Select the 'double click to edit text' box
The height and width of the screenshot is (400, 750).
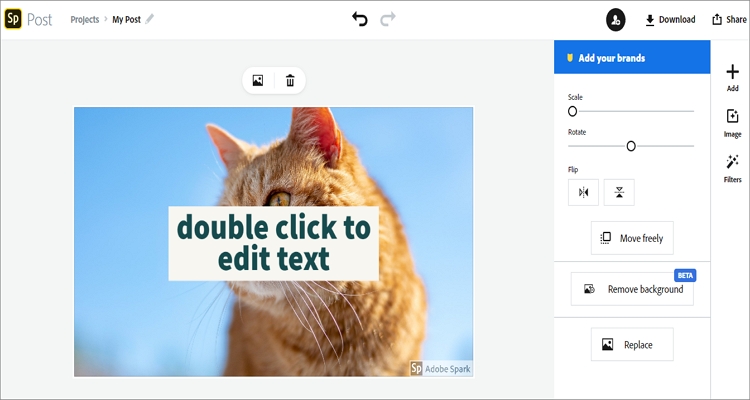(274, 243)
